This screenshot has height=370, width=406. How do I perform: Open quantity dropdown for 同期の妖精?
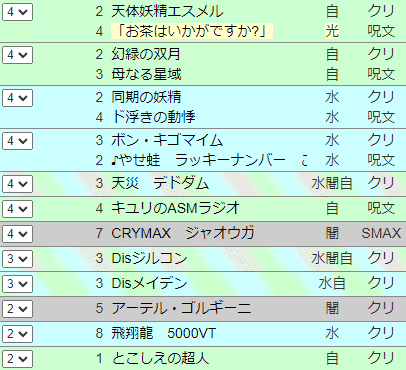17,98
